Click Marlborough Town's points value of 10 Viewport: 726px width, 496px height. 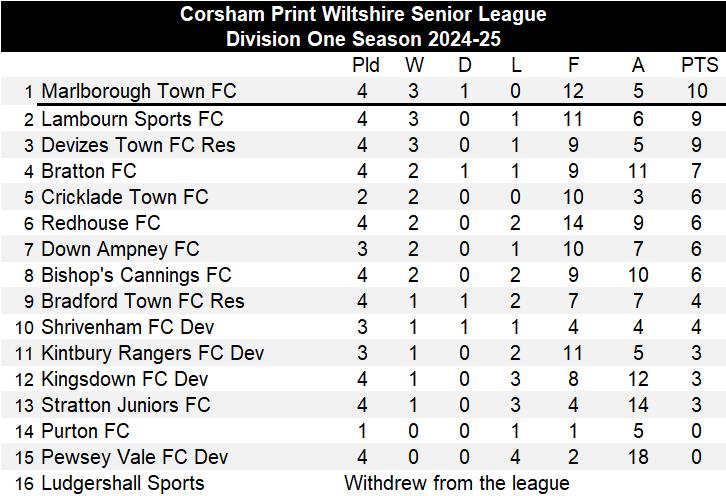pos(697,92)
